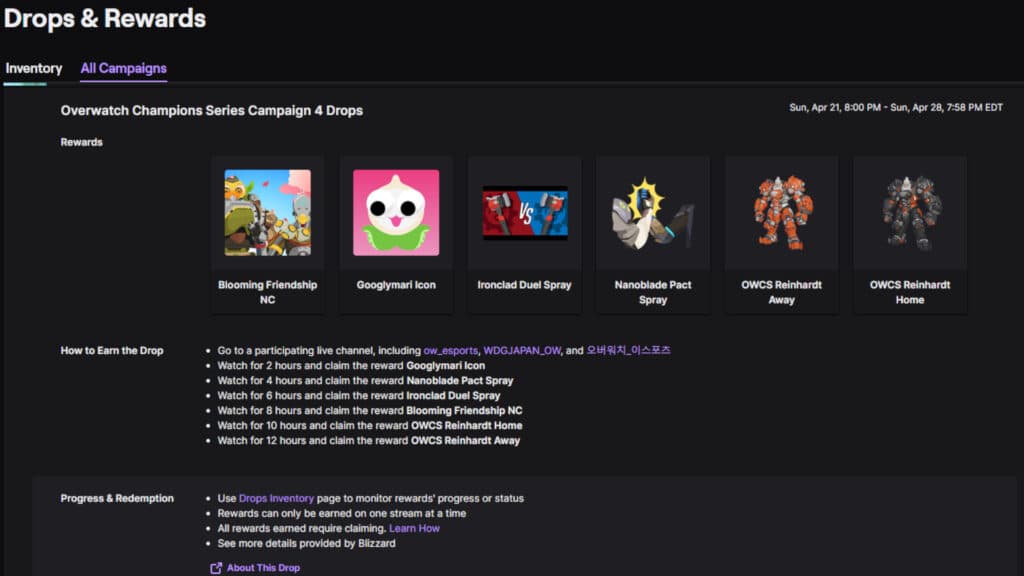Click the Nanoblade Pact Spray reward image

click(x=653, y=212)
